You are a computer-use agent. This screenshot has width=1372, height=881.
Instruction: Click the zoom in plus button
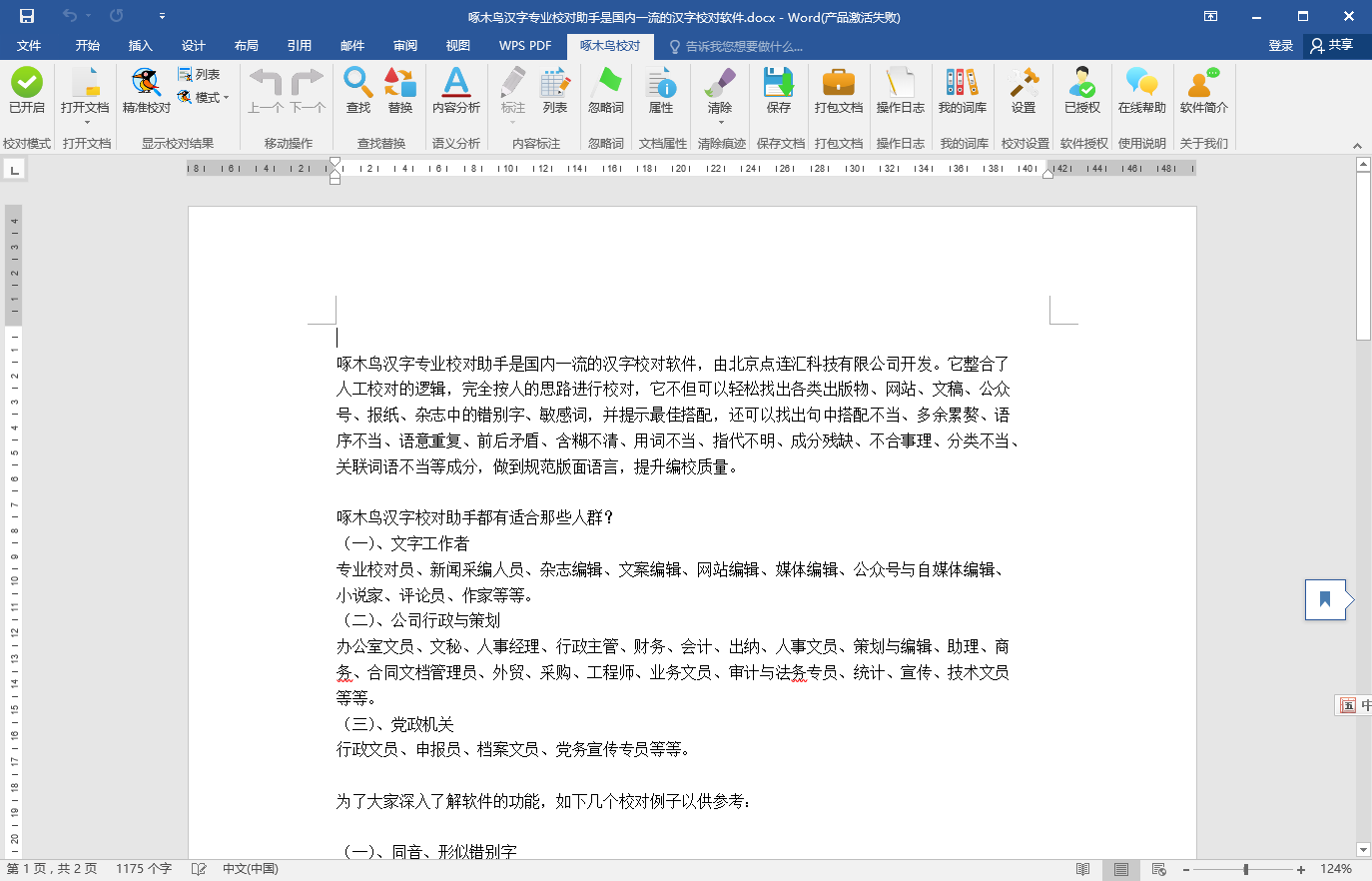(x=1301, y=870)
